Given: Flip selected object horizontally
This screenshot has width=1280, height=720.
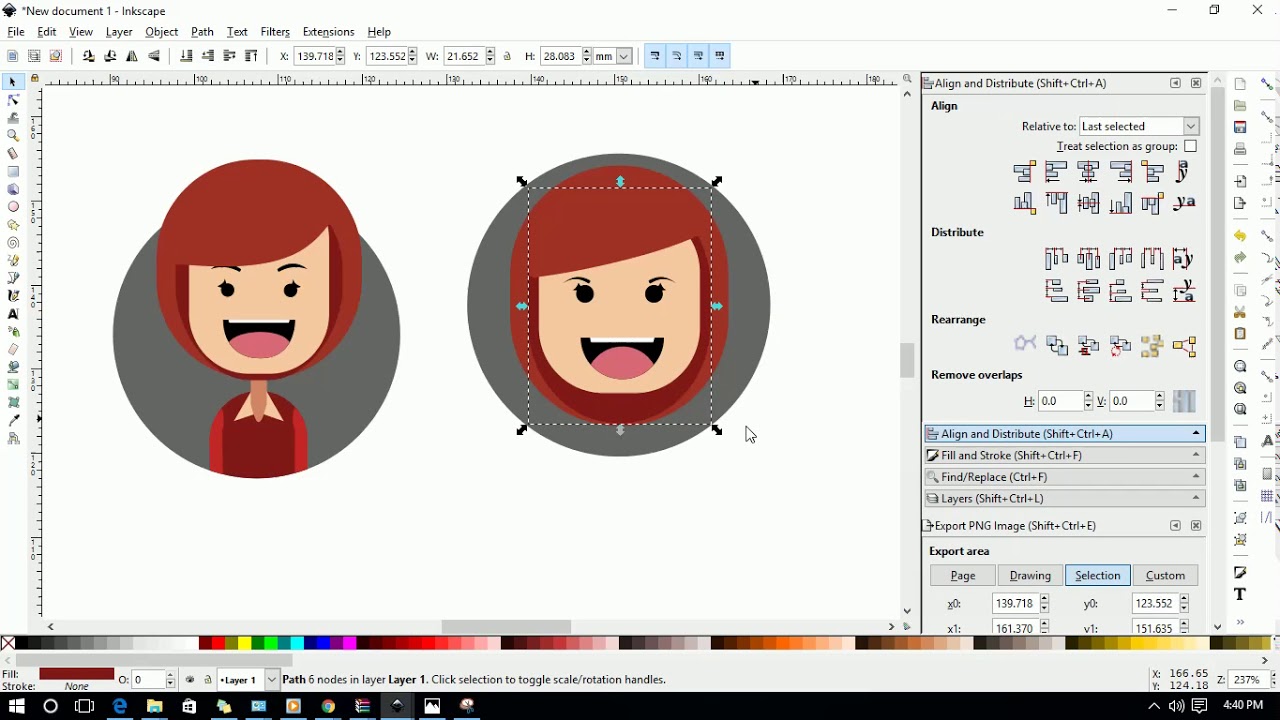Looking at the screenshot, I should [x=132, y=57].
